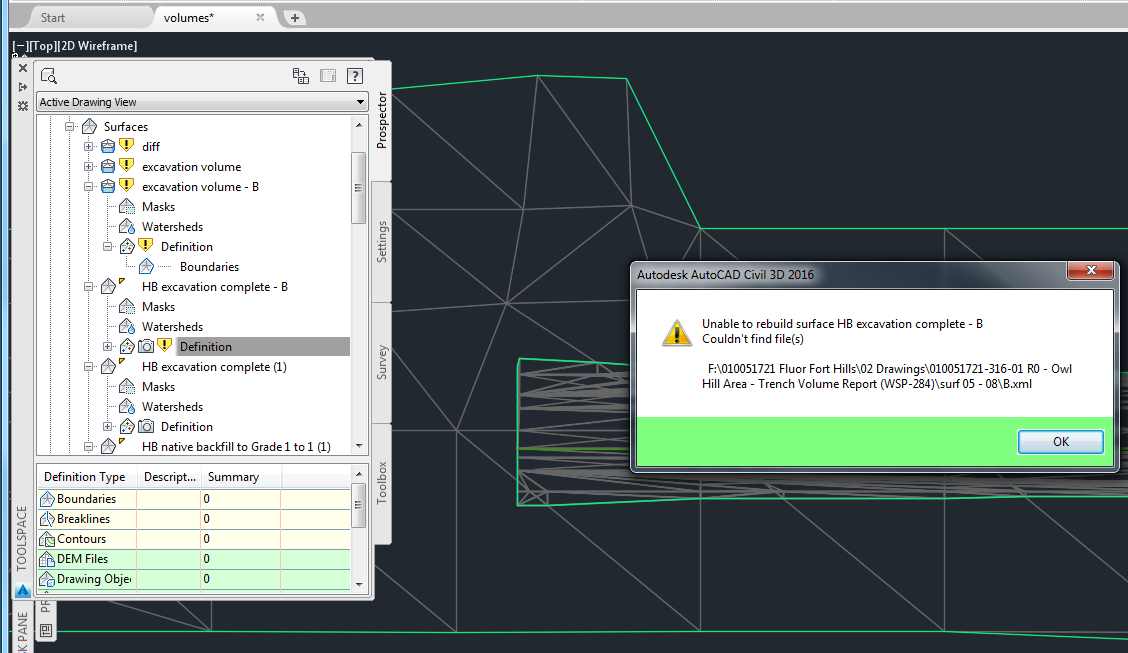The width and height of the screenshot is (1128, 653).
Task: Click the Masks icon under HB excavation complete - B
Action: 128,306
